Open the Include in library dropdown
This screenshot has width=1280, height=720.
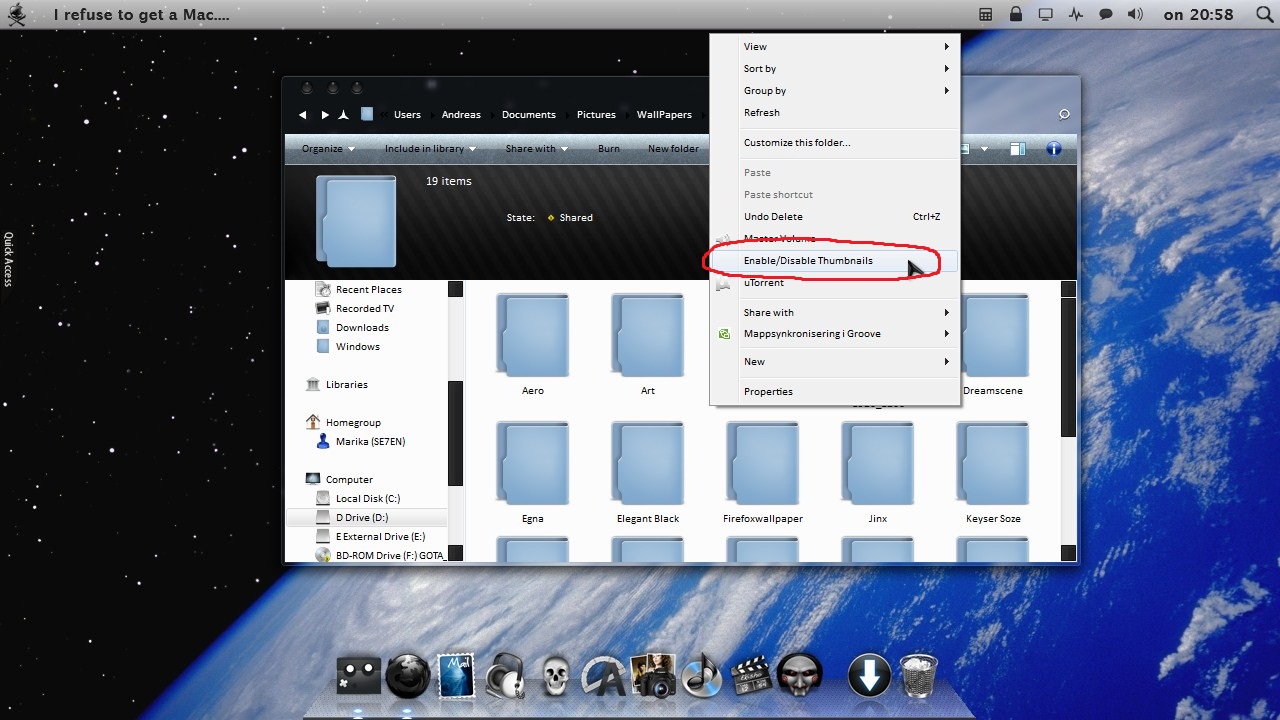(x=430, y=149)
